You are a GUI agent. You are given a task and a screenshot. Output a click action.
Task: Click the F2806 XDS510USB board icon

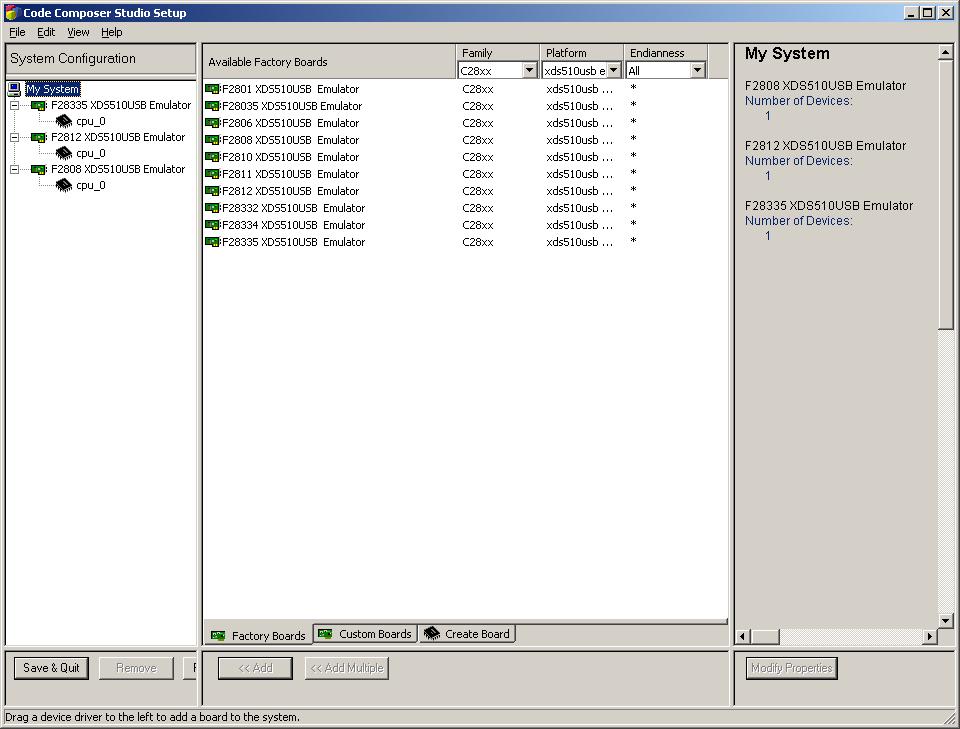(x=212, y=123)
